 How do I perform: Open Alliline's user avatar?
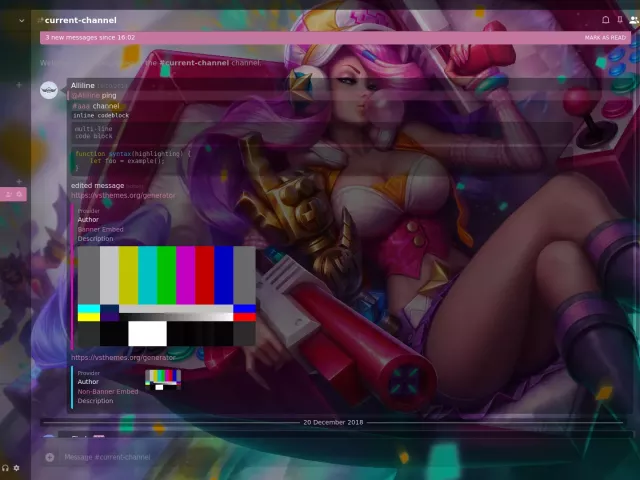point(49,90)
